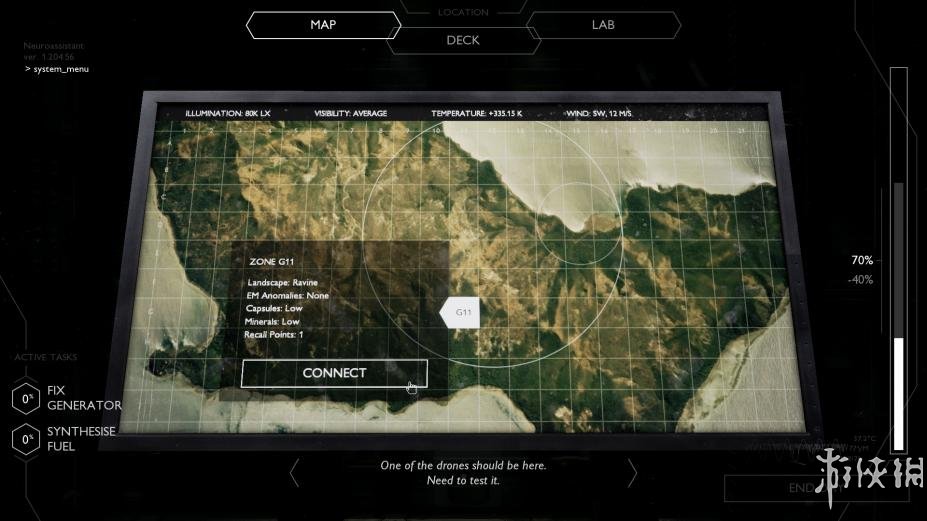Switch to the DECK tab
This screenshot has width=927, height=521.
point(462,41)
